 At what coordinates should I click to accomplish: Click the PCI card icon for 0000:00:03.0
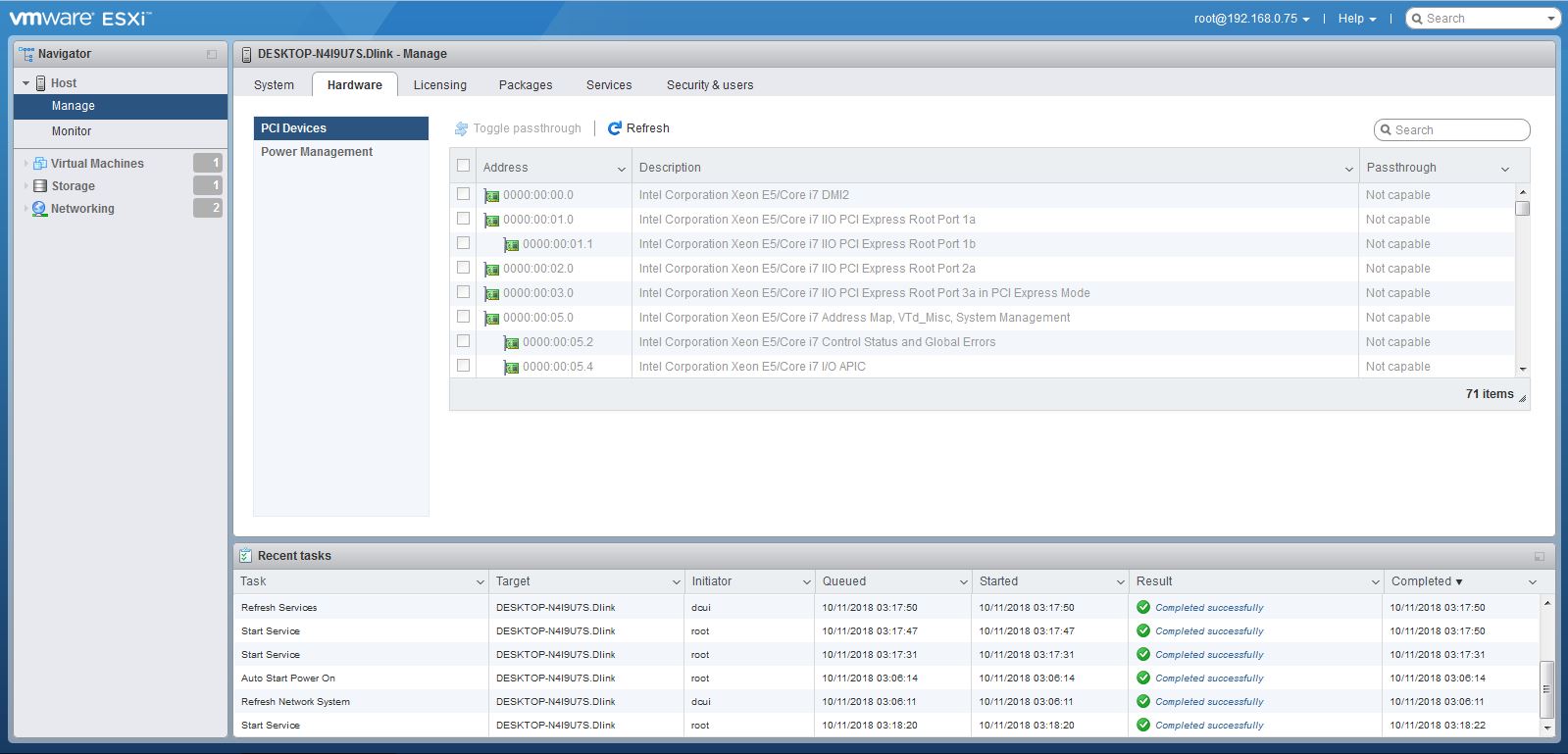(492, 293)
